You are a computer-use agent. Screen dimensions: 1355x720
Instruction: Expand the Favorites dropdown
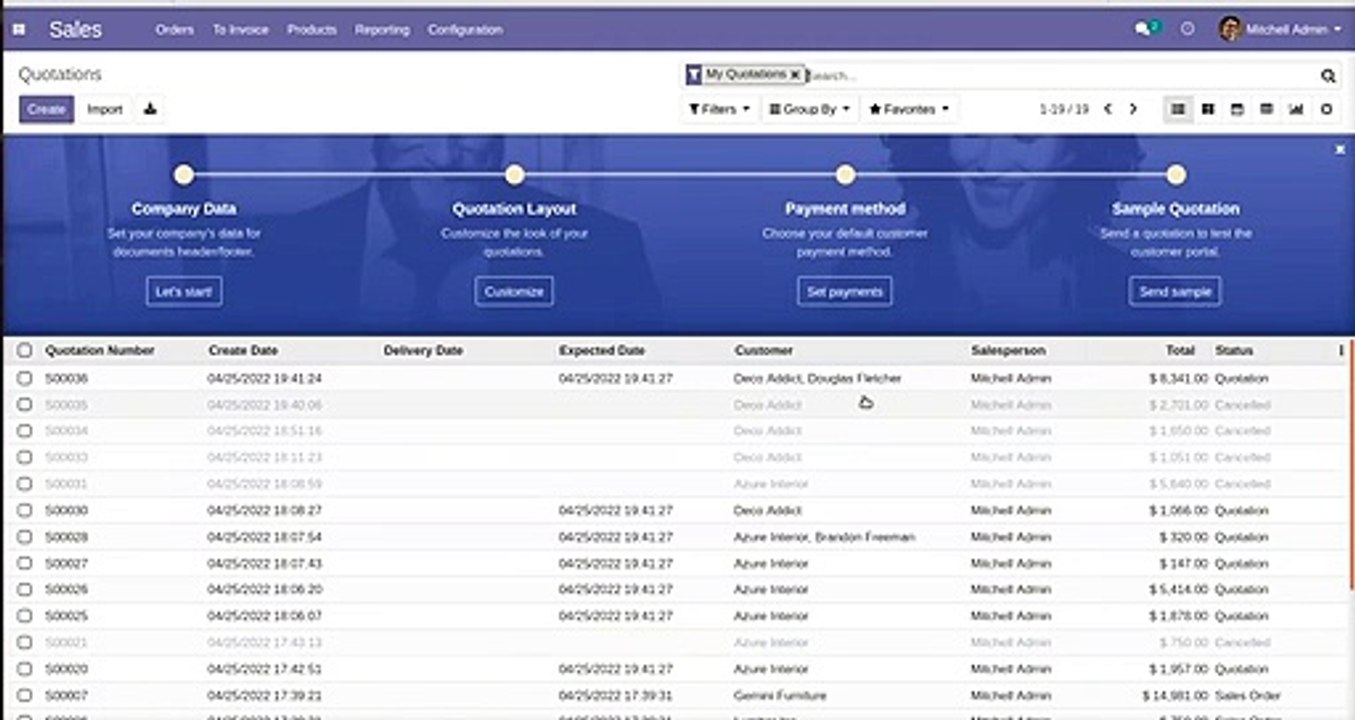(909, 109)
